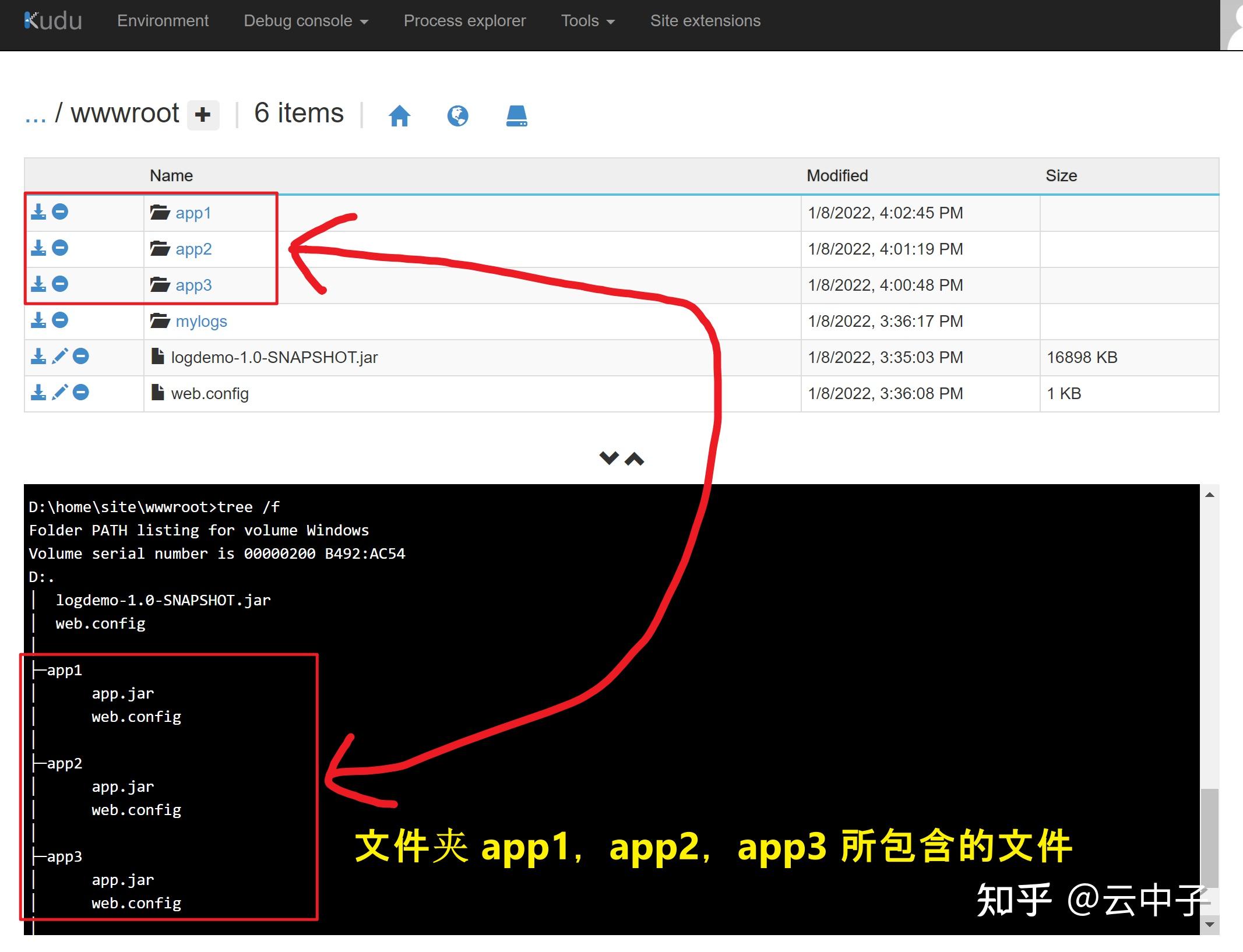Screen dimensions: 1243x952
Task: Create new item with the plus button
Action: pyautogui.click(x=203, y=114)
